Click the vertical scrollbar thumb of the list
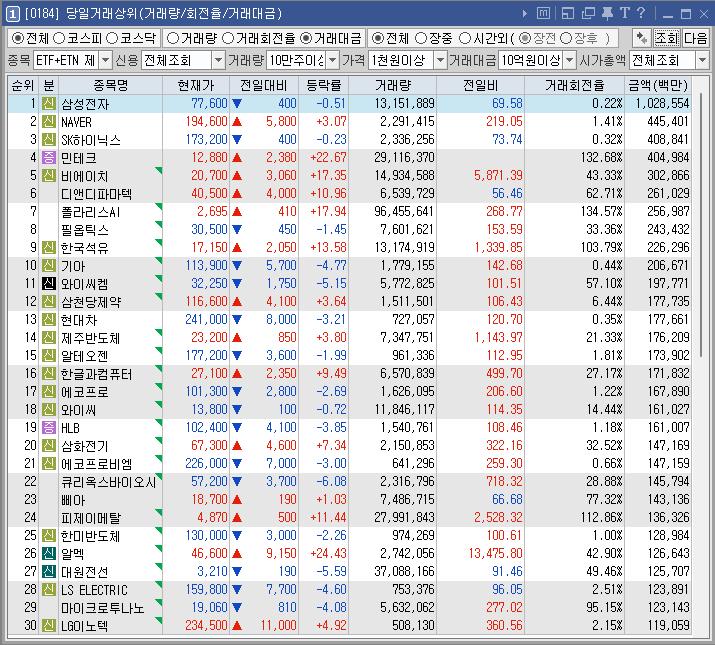This screenshot has width=715, height=645. click(702, 224)
